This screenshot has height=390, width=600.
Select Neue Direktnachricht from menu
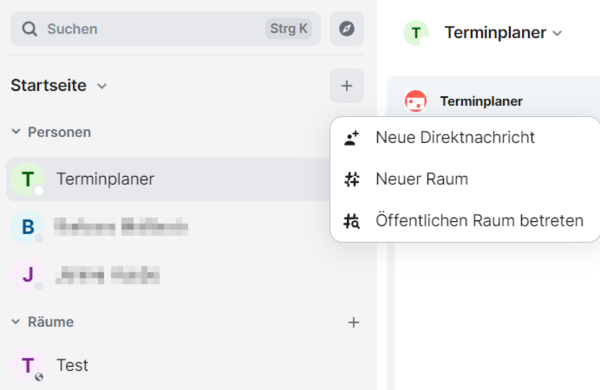(x=465, y=137)
